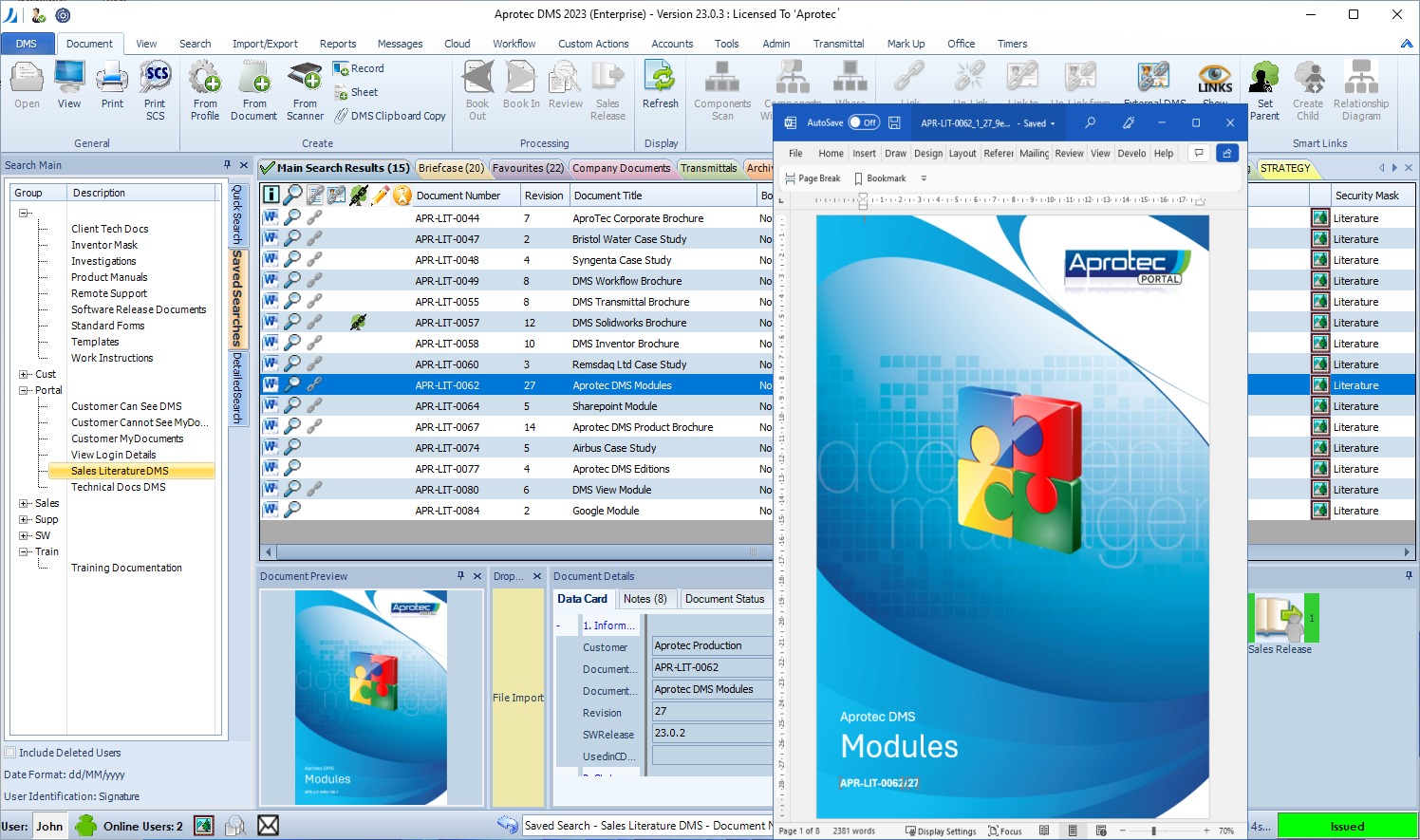Pin the Document Preview panel
The image size is (1420, 840).
pos(460,576)
